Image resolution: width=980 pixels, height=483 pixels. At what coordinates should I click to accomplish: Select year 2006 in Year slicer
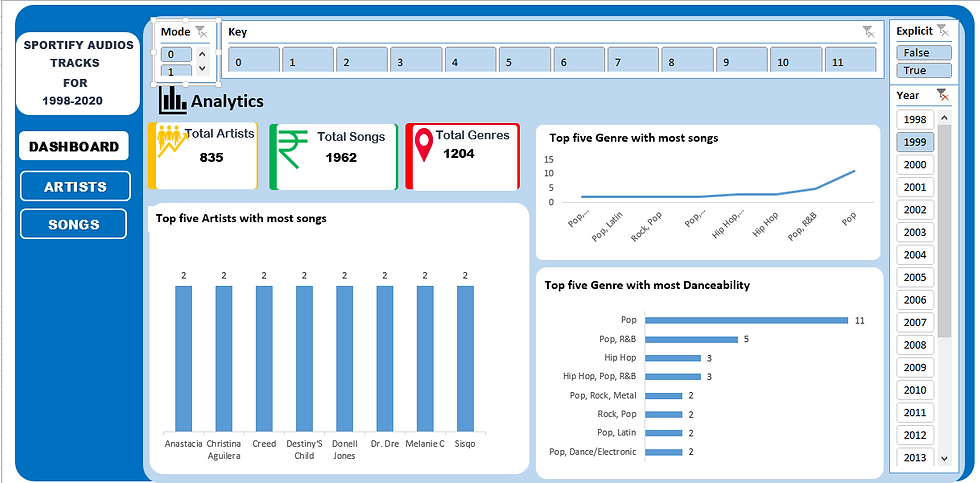click(x=915, y=300)
